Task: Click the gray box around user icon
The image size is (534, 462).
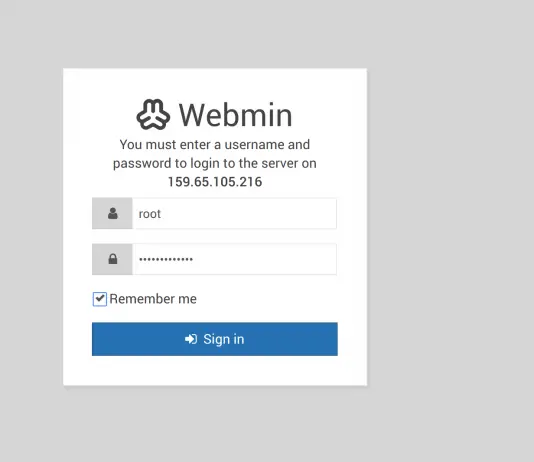Action: pos(112,213)
